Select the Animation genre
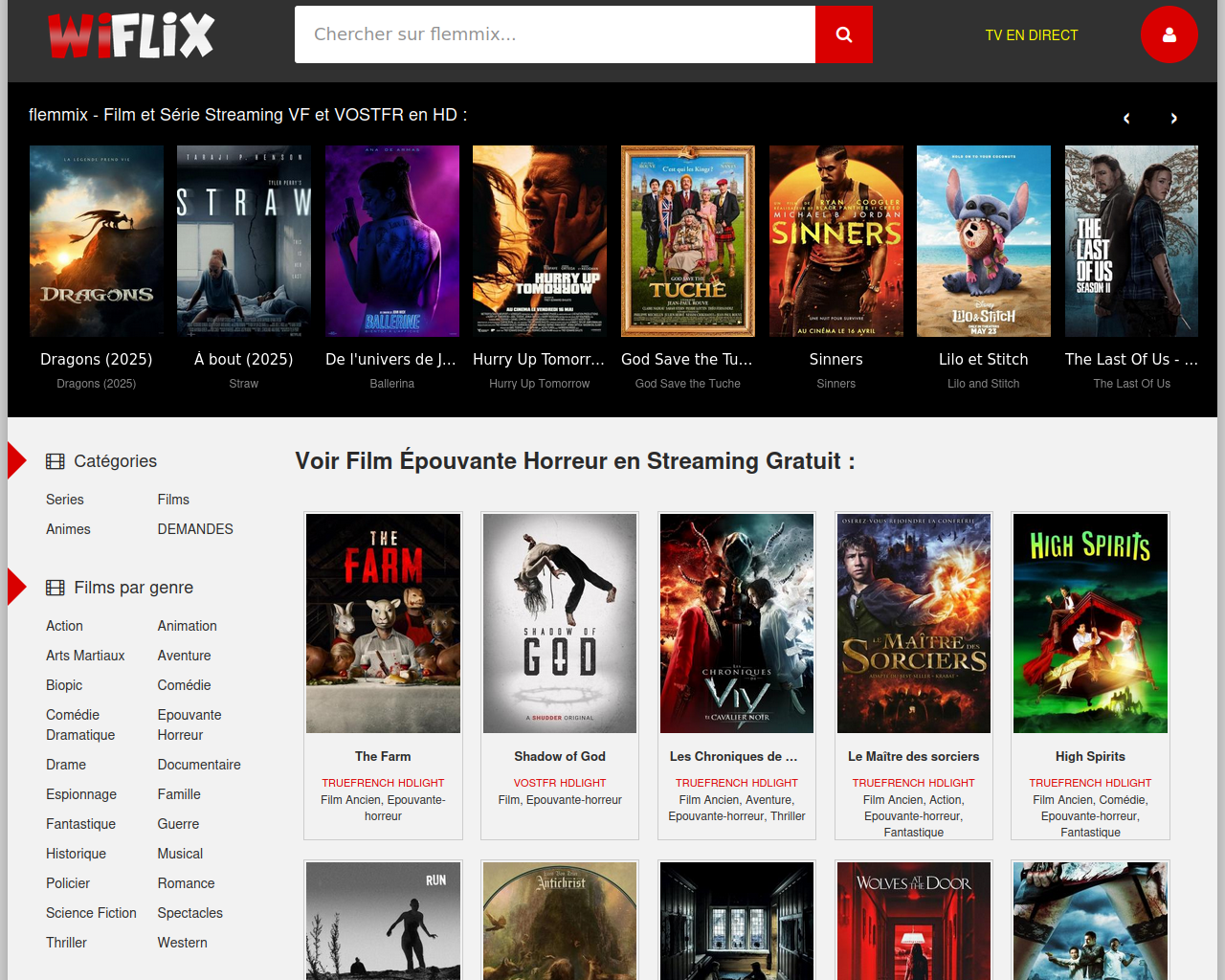 click(x=188, y=626)
